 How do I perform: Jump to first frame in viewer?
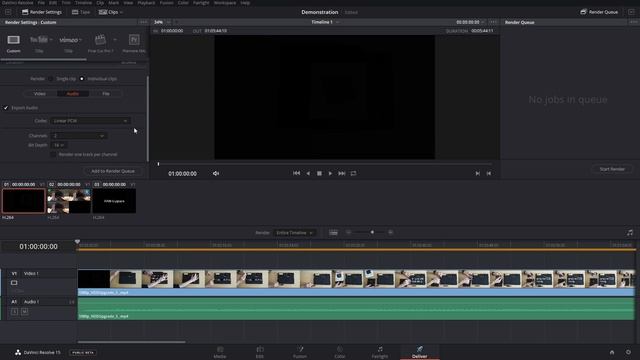[x=296, y=173]
